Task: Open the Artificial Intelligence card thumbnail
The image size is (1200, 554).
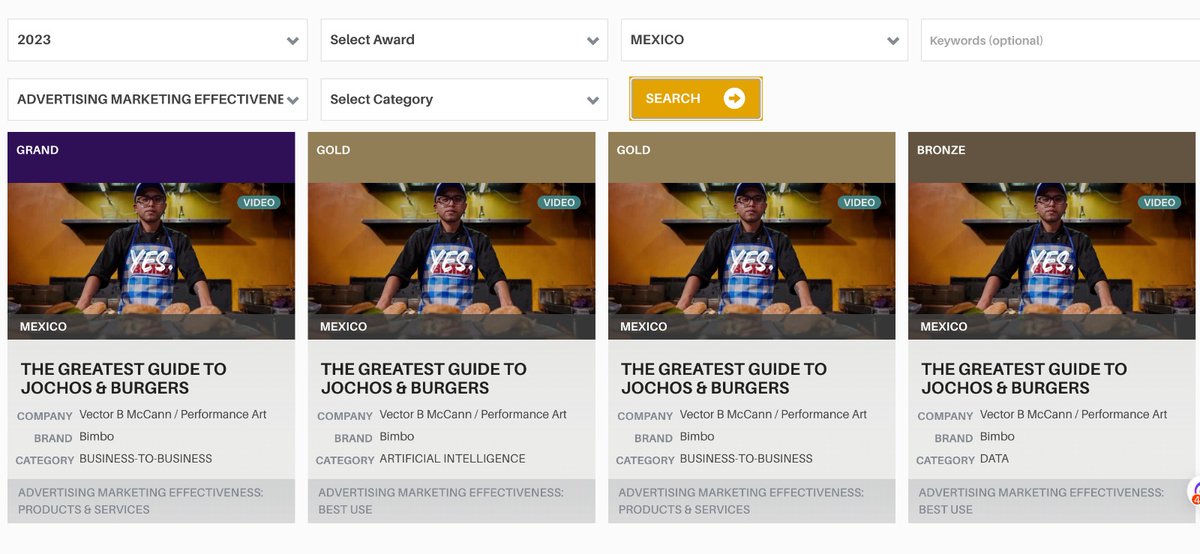Action: pos(451,261)
